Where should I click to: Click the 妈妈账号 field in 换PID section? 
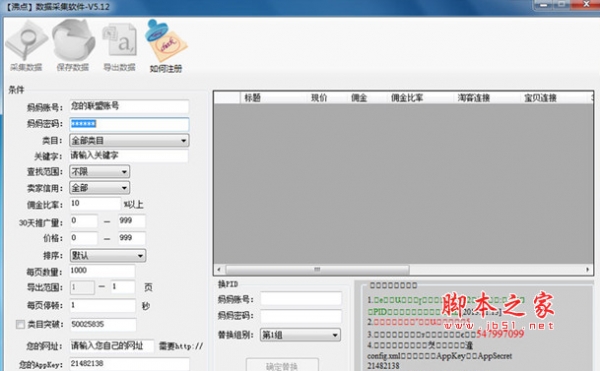point(301,298)
